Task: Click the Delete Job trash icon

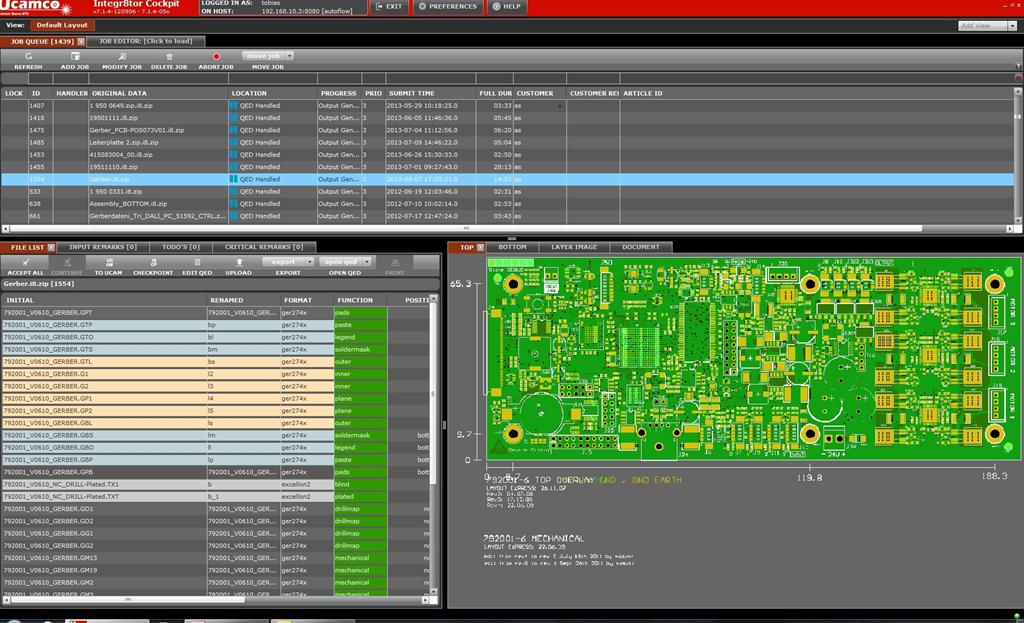Action: click(168, 57)
